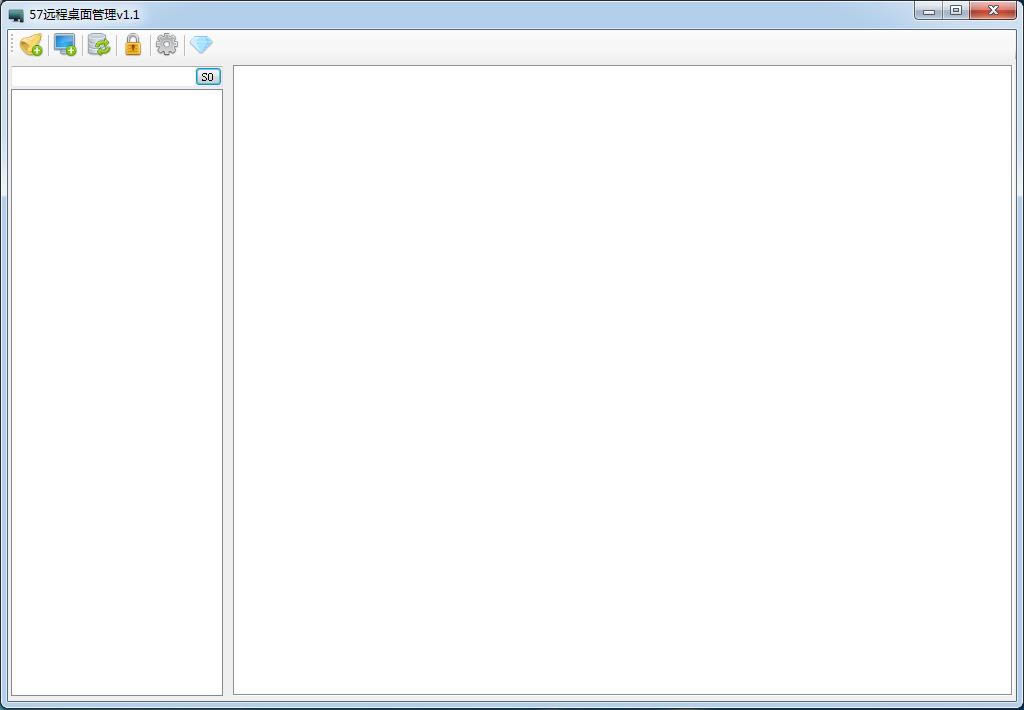The width and height of the screenshot is (1024, 710).
Task: Add a new remote desktop with monitor icon
Action: click(65, 45)
